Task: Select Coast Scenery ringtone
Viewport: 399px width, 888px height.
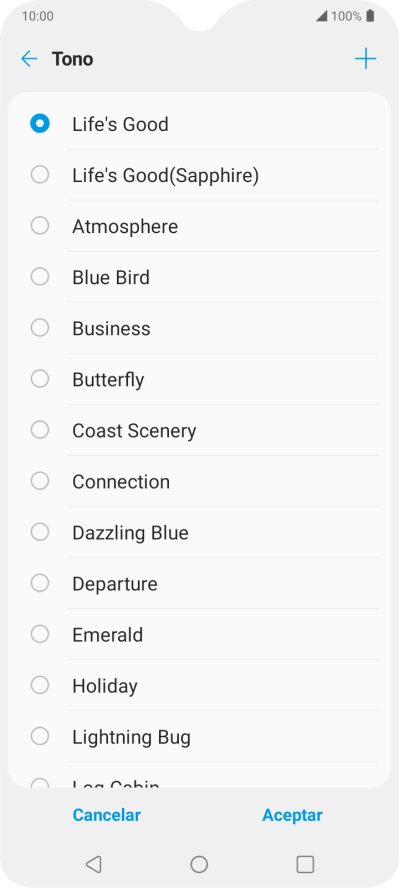Action: coord(199,430)
